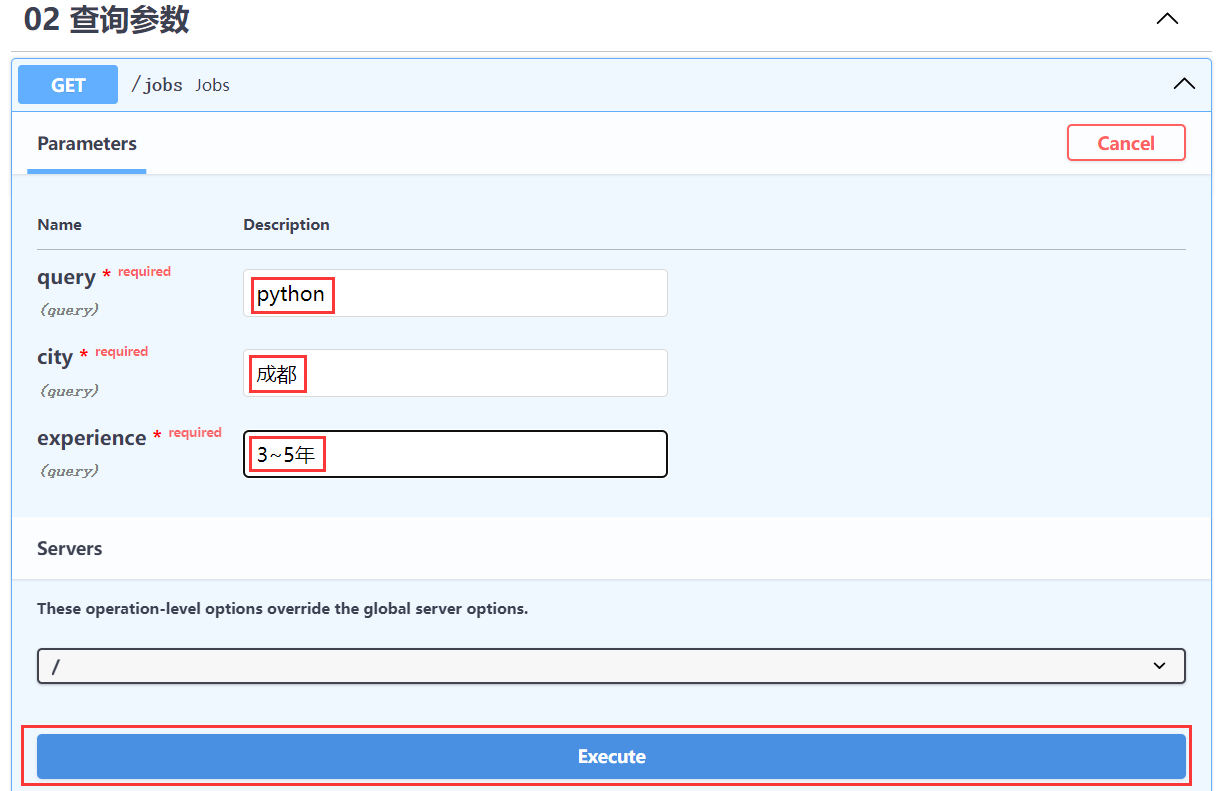
Task: Click the Servers section heading
Action: [x=70, y=549]
